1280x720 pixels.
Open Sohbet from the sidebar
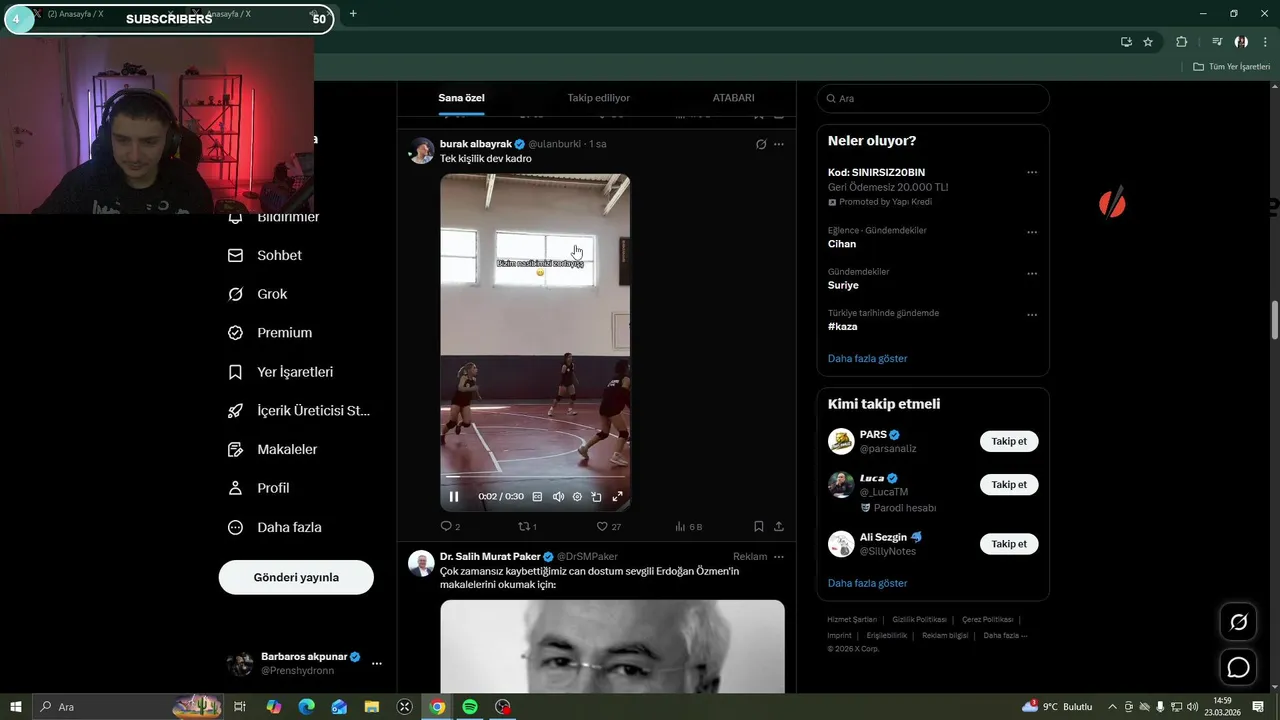pyautogui.click(x=265, y=255)
